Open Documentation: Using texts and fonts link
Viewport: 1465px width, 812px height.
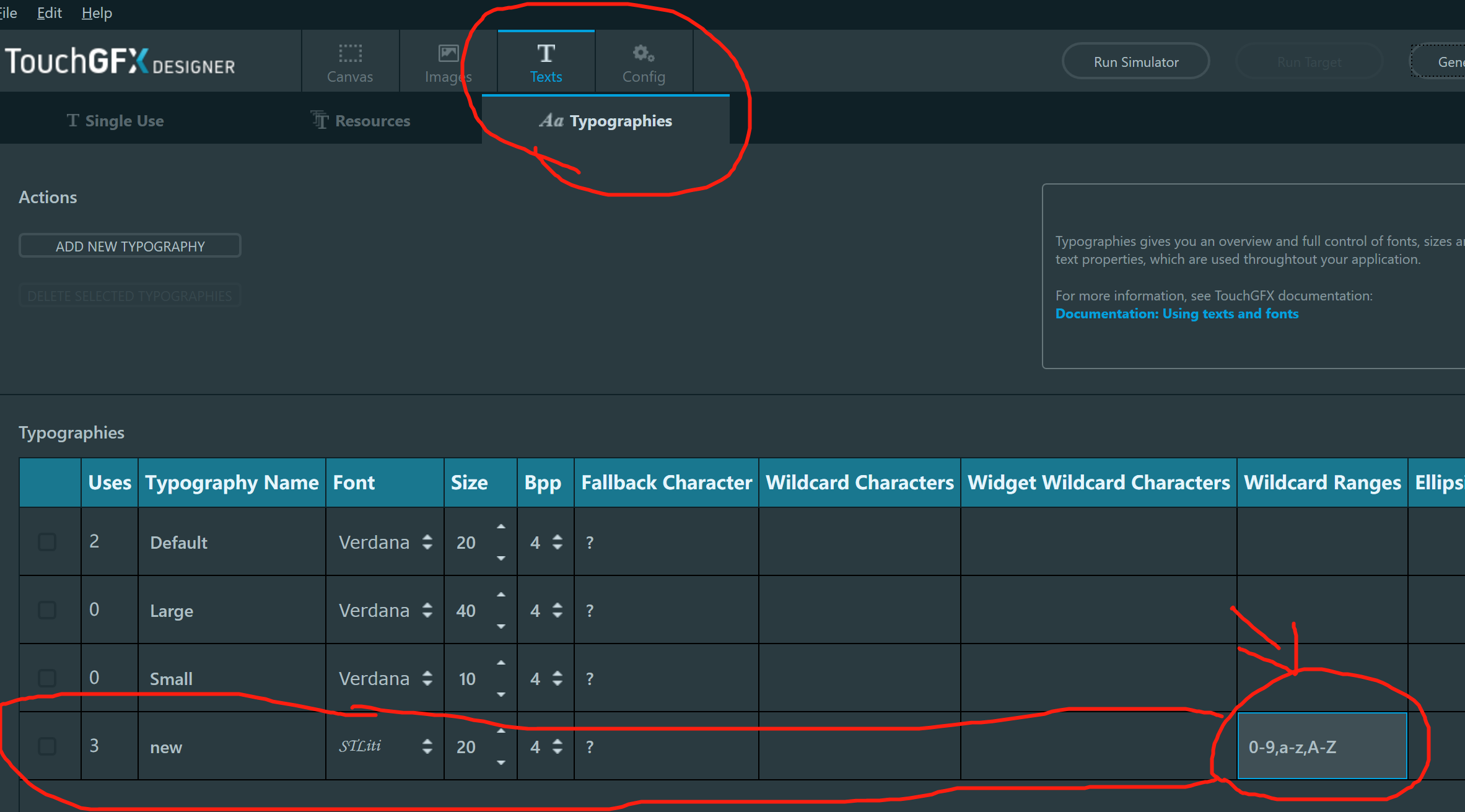(1176, 314)
